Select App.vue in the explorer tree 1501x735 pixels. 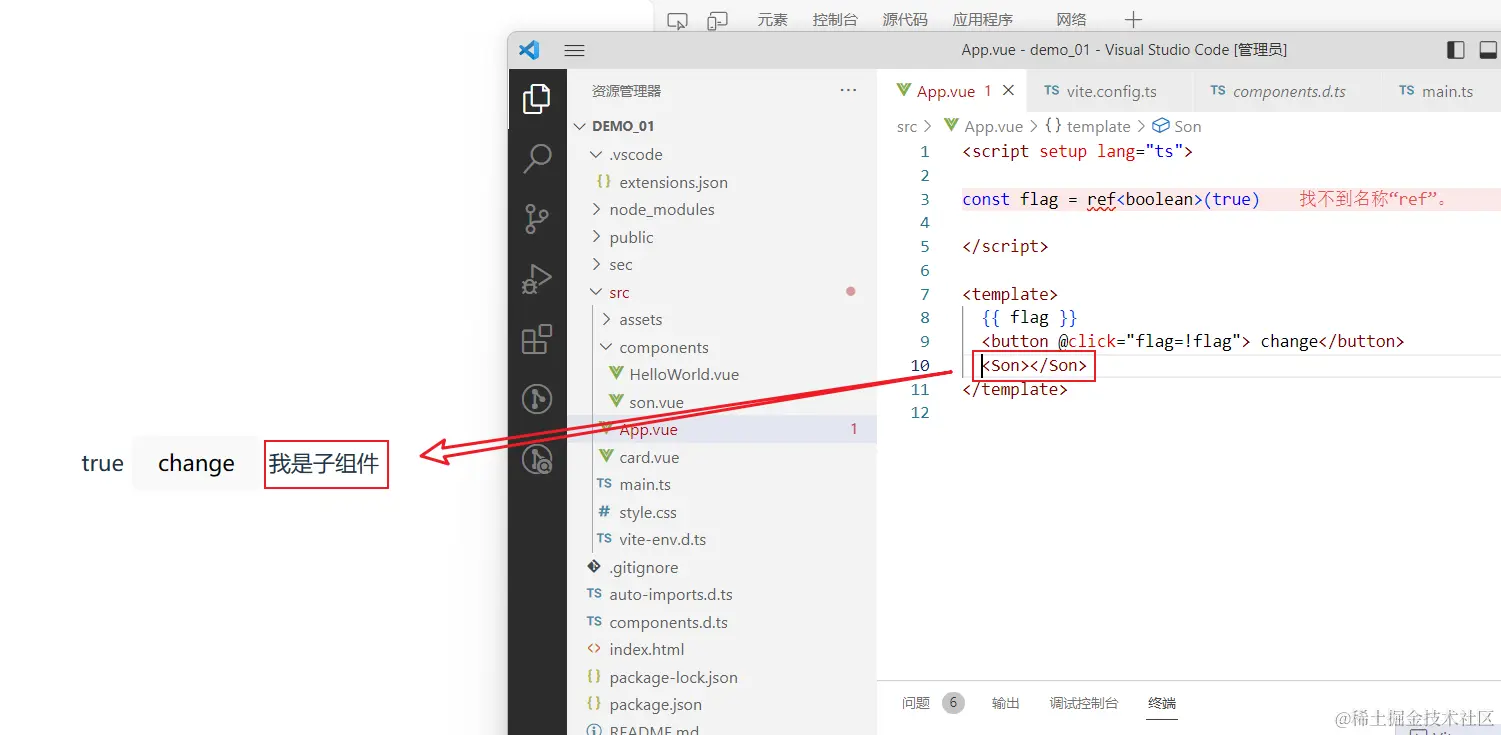(x=722, y=429)
